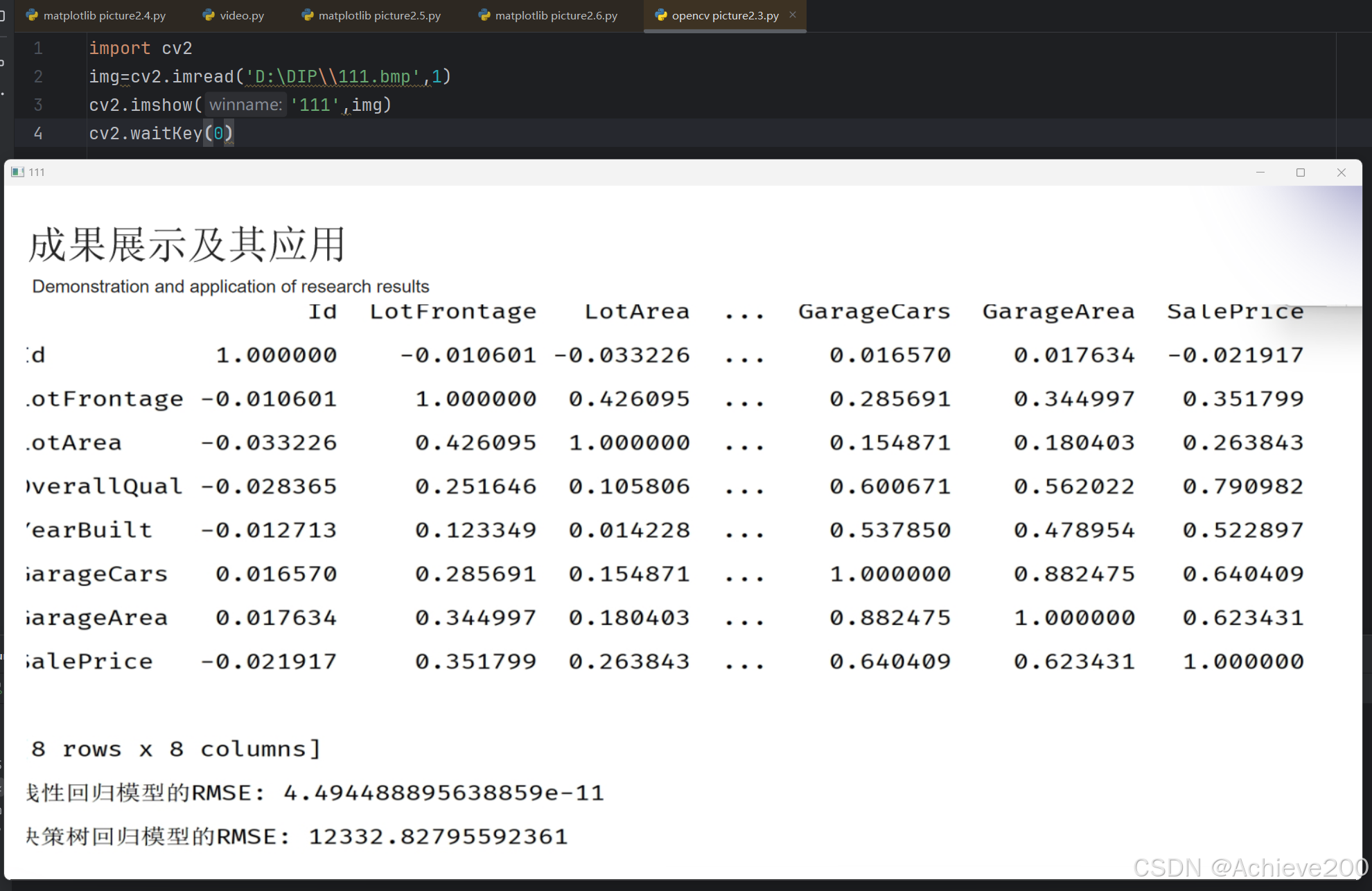Close the opencv picture2.3.py tab
The image size is (1372, 891).
coord(793,15)
